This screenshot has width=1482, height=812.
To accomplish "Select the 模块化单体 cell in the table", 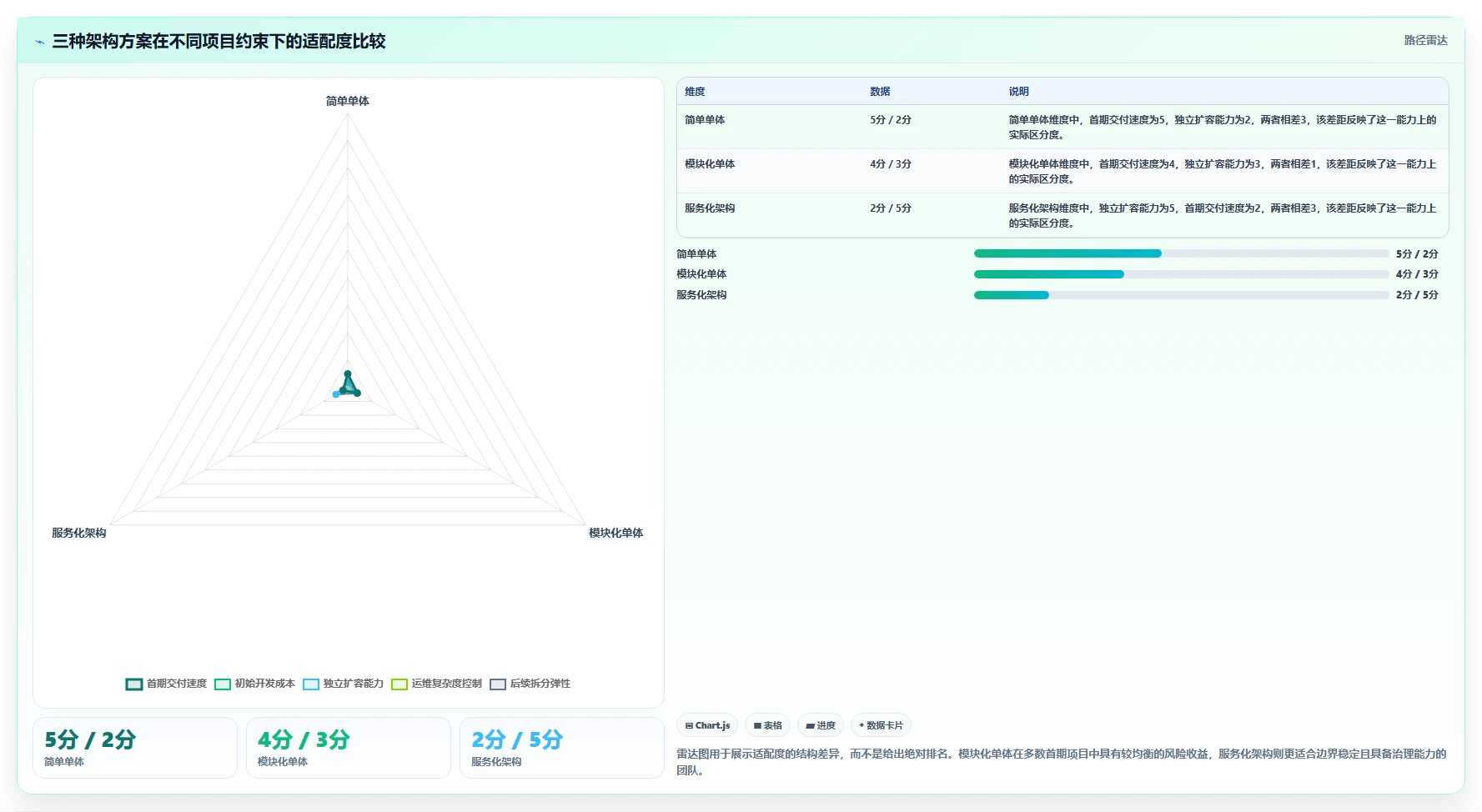I will (710, 164).
